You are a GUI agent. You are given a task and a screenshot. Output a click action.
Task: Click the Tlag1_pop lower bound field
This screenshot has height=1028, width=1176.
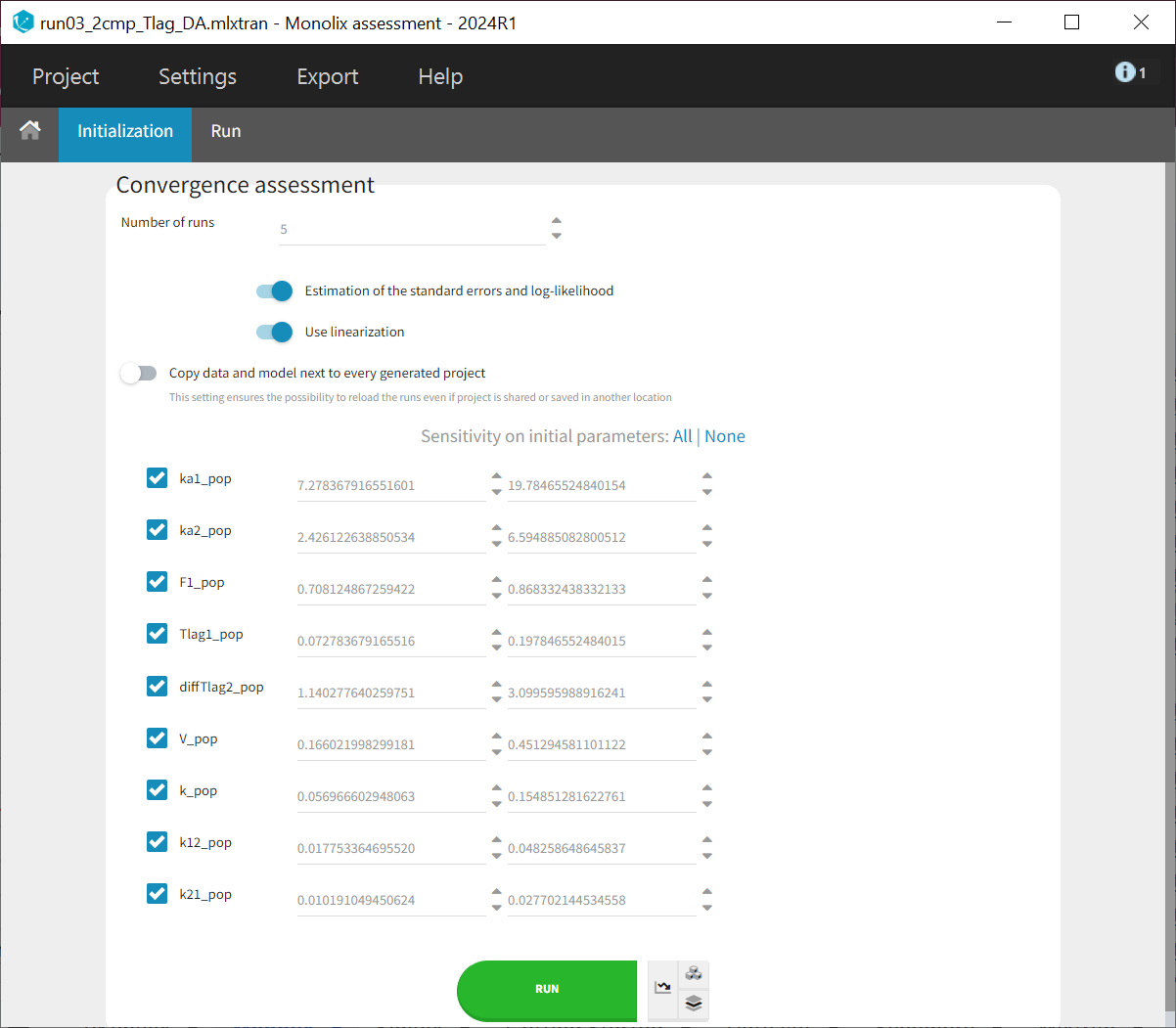(389, 641)
